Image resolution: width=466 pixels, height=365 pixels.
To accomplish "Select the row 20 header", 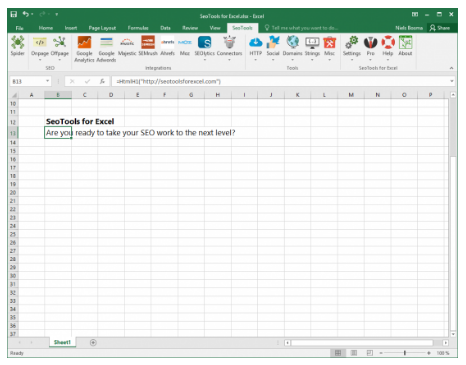I will click(x=13, y=192).
